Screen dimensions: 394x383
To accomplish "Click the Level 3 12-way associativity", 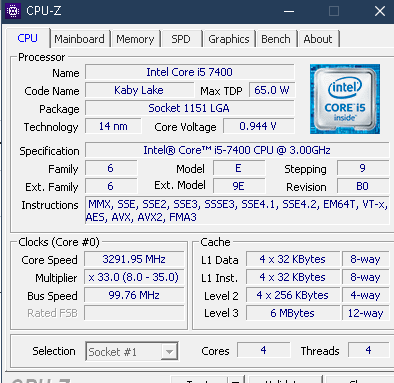I will 365,313.
